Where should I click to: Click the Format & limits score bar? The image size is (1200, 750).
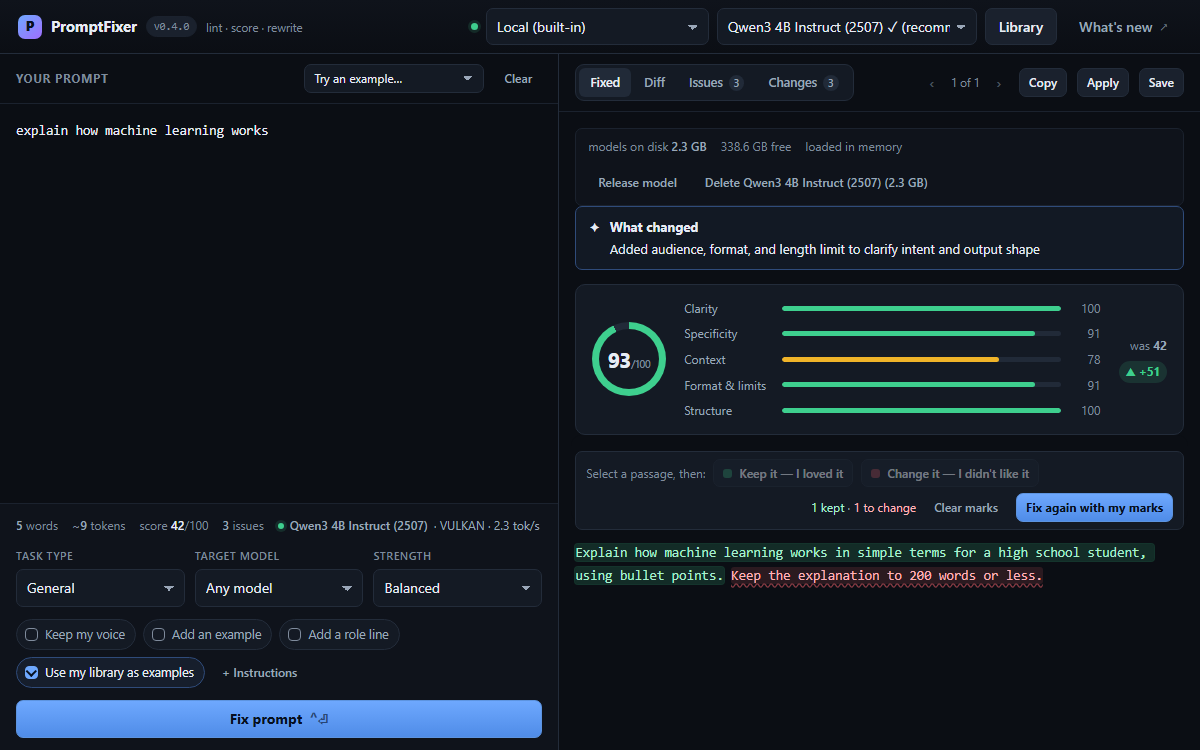[921, 385]
